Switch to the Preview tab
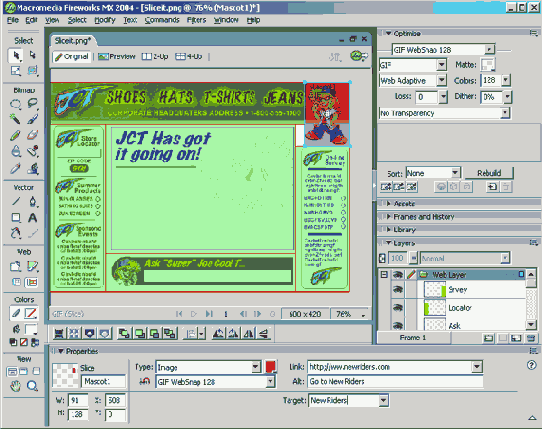The image size is (542, 429). coord(116,56)
